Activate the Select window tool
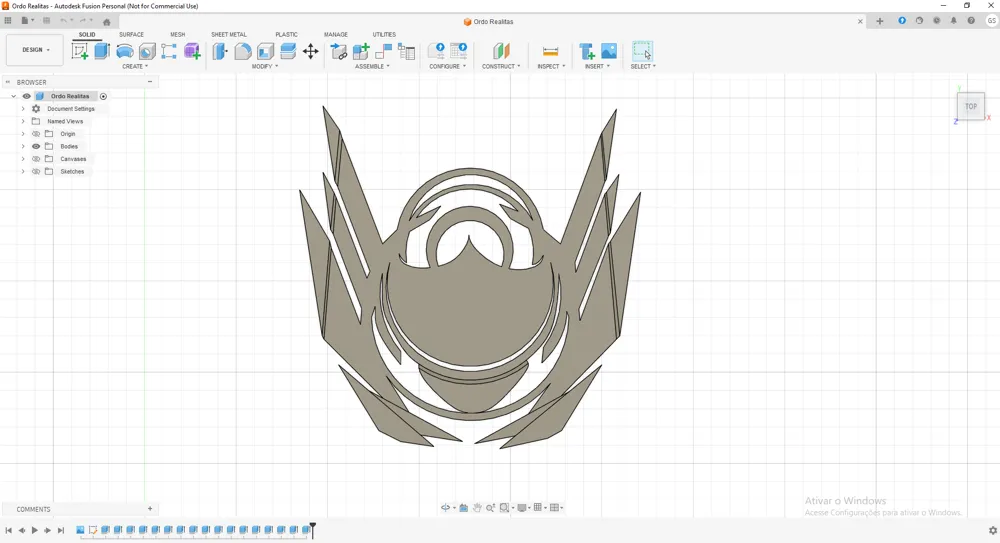The image size is (1000, 543). [x=642, y=51]
